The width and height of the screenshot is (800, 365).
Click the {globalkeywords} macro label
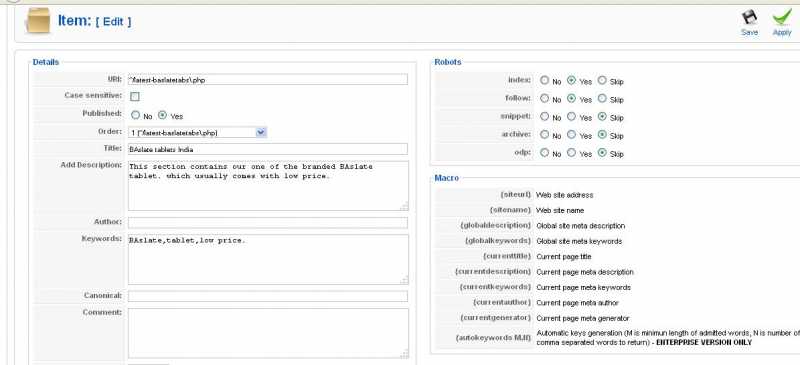tap(498, 241)
